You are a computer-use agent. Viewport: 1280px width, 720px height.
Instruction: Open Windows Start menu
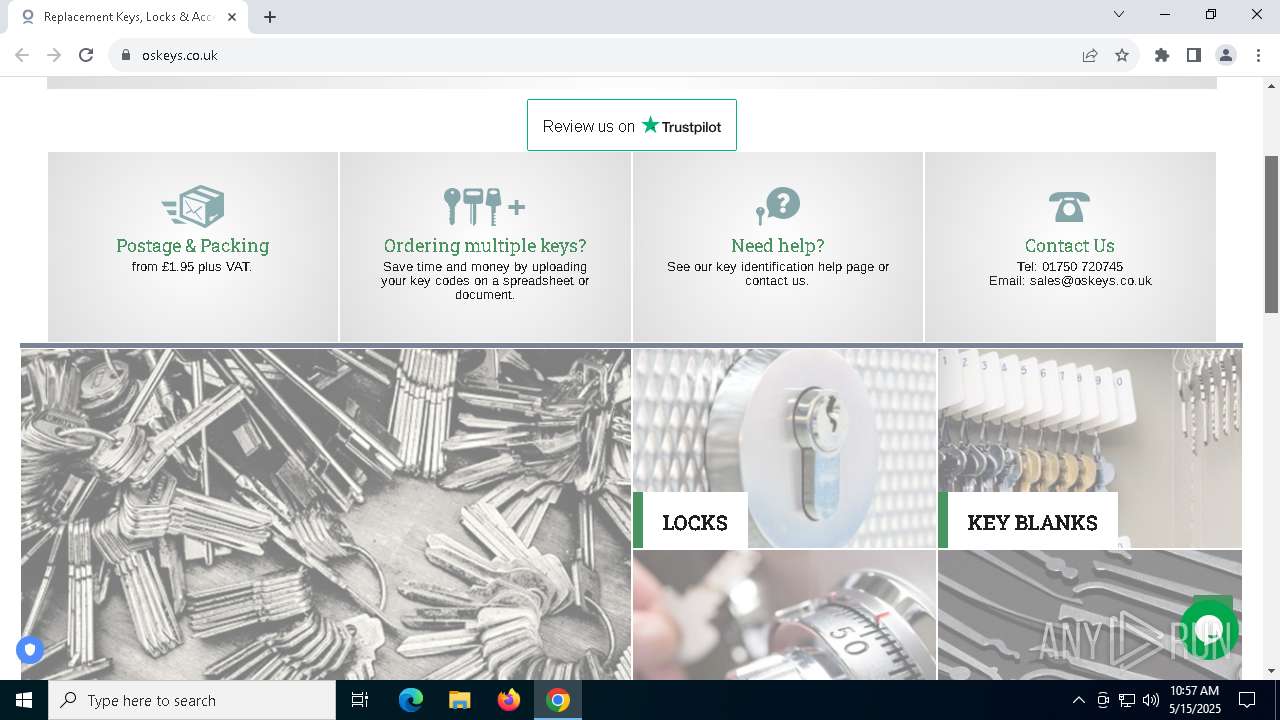24,700
